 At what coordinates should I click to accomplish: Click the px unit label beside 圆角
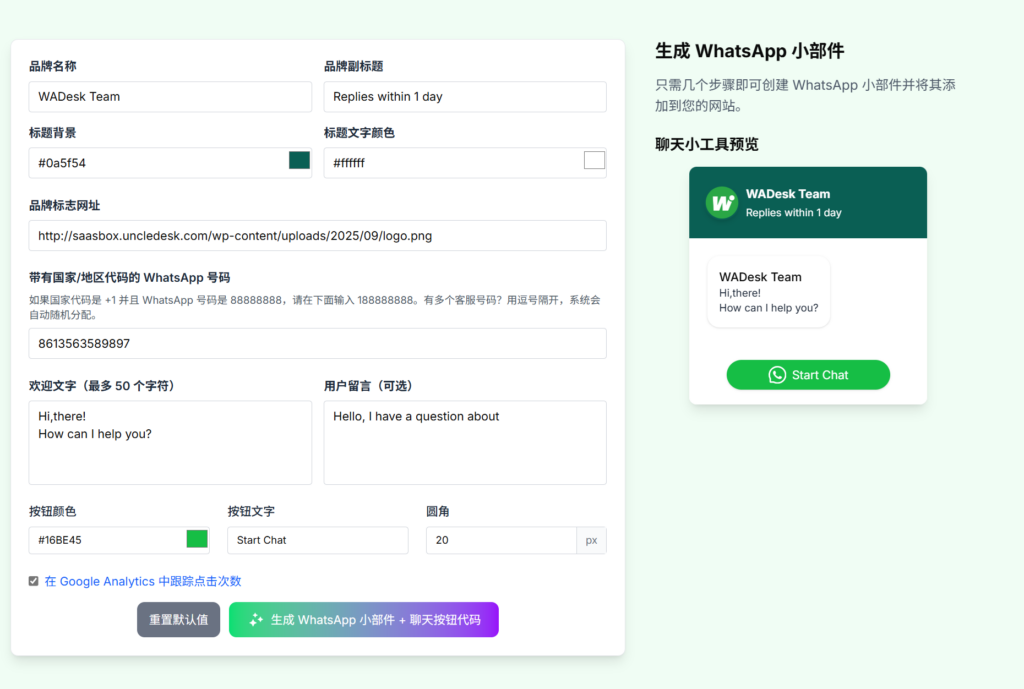coord(592,540)
